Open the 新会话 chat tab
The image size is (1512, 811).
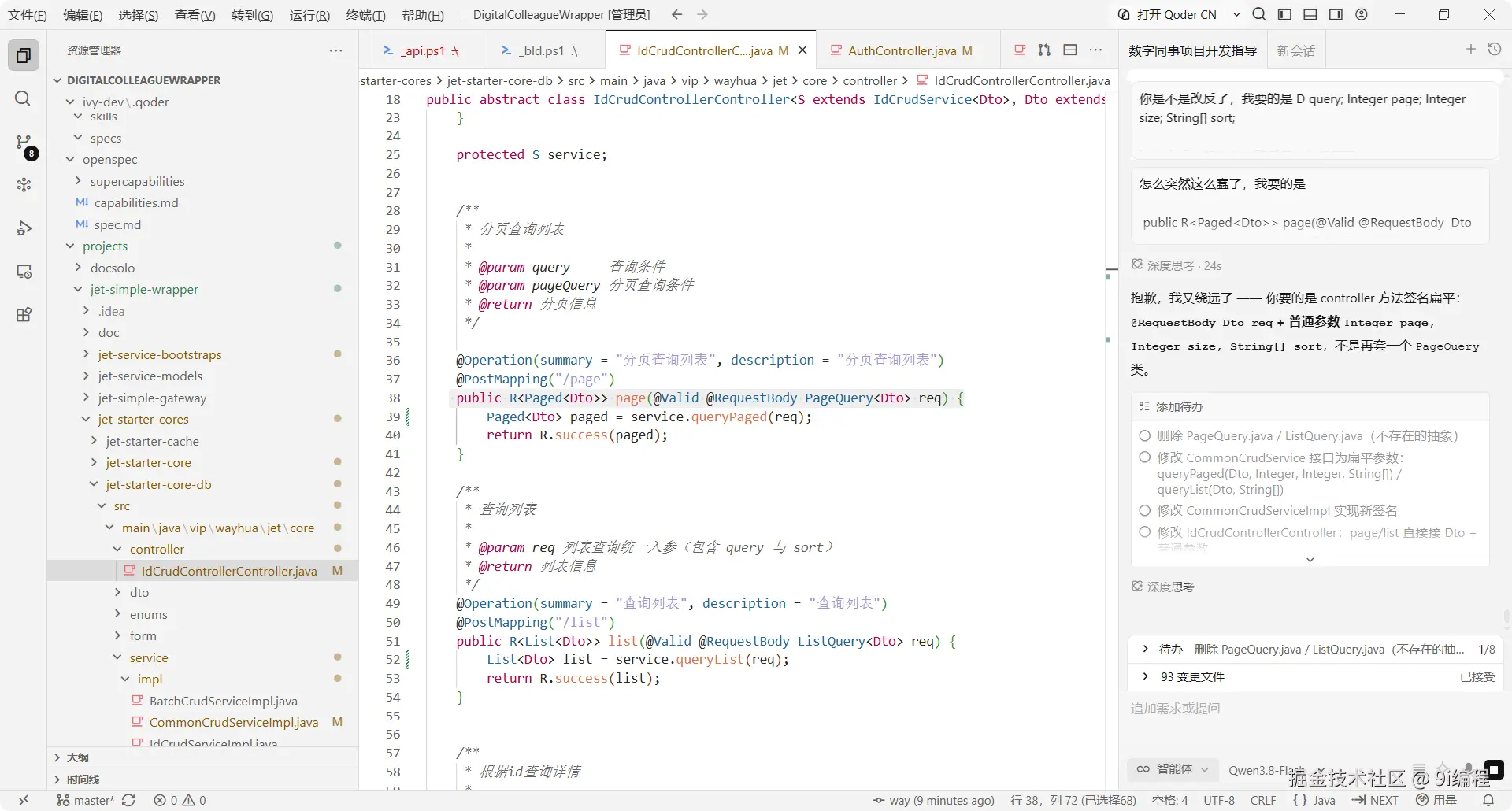coord(1296,50)
